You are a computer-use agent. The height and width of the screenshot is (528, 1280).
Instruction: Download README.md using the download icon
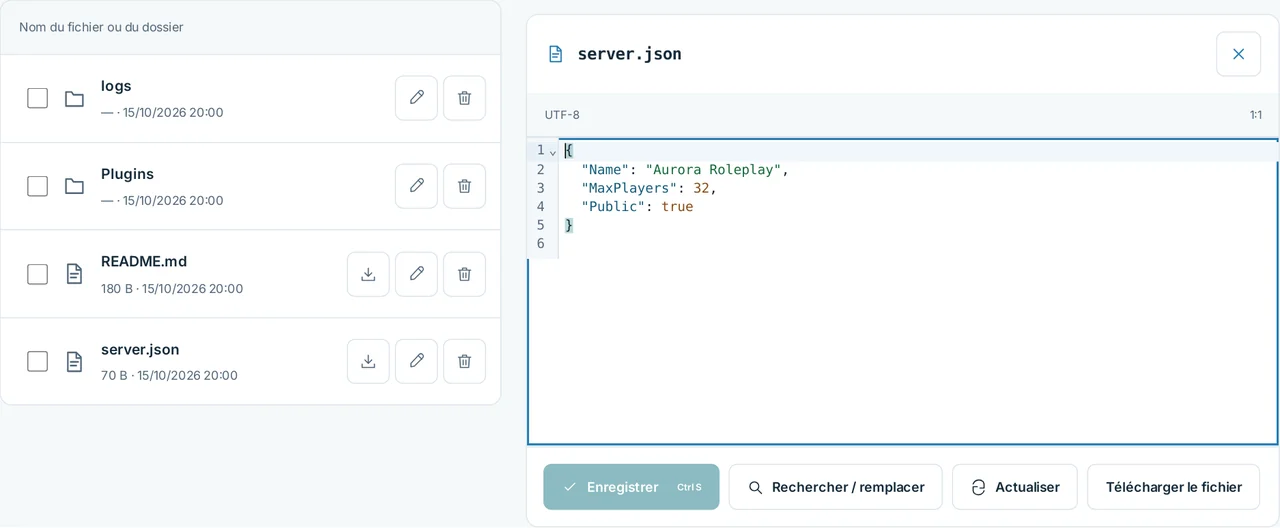point(368,274)
